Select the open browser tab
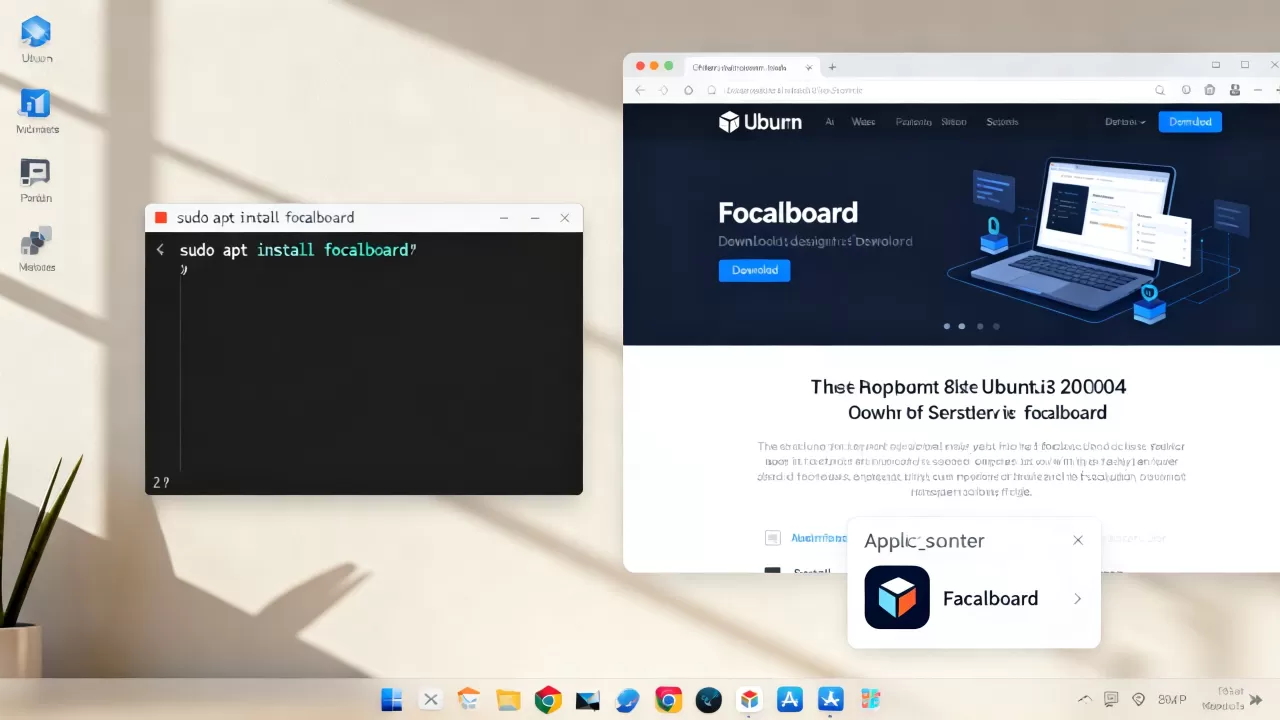 tap(750, 67)
